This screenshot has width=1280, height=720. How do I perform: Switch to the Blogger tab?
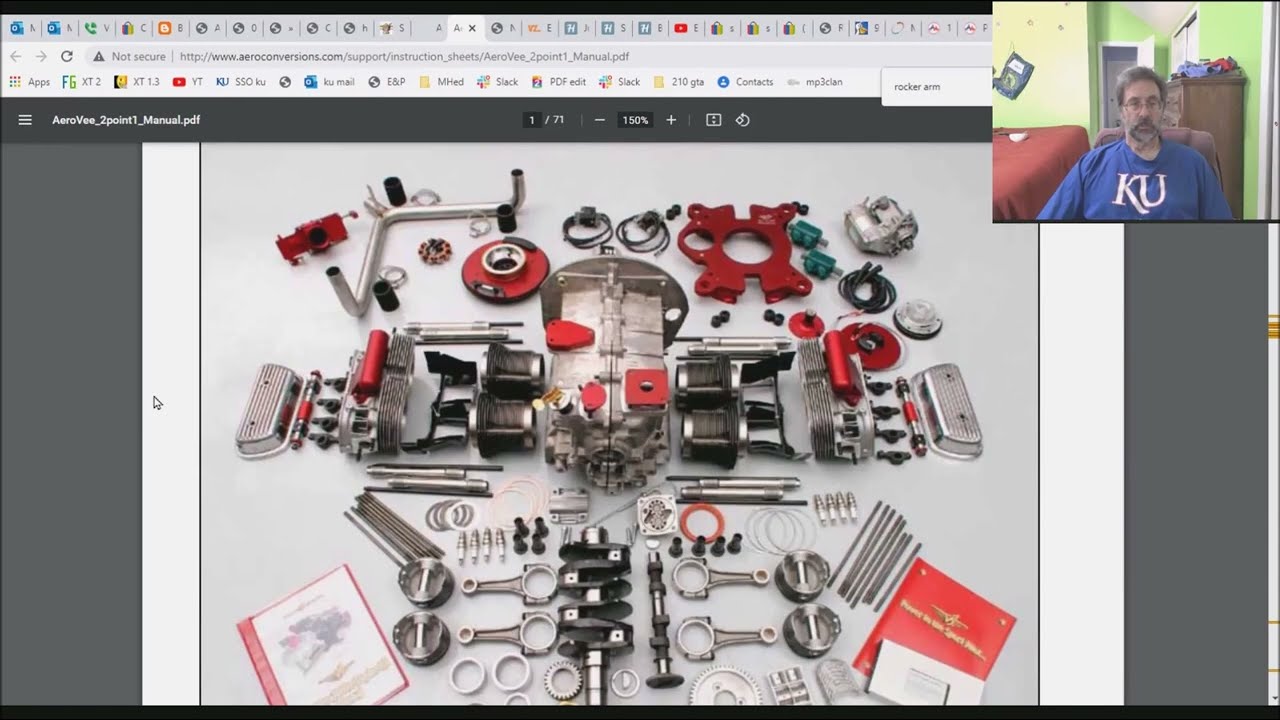(169, 28)
